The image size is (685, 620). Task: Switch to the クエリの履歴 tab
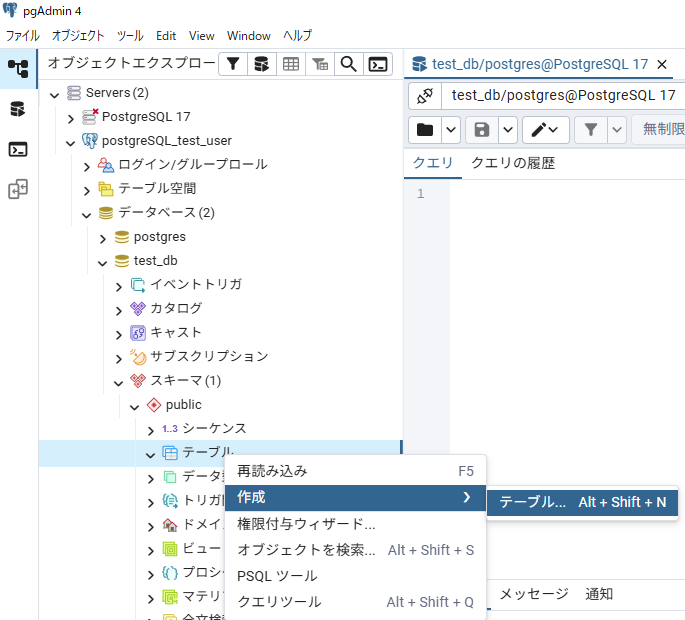513,163
